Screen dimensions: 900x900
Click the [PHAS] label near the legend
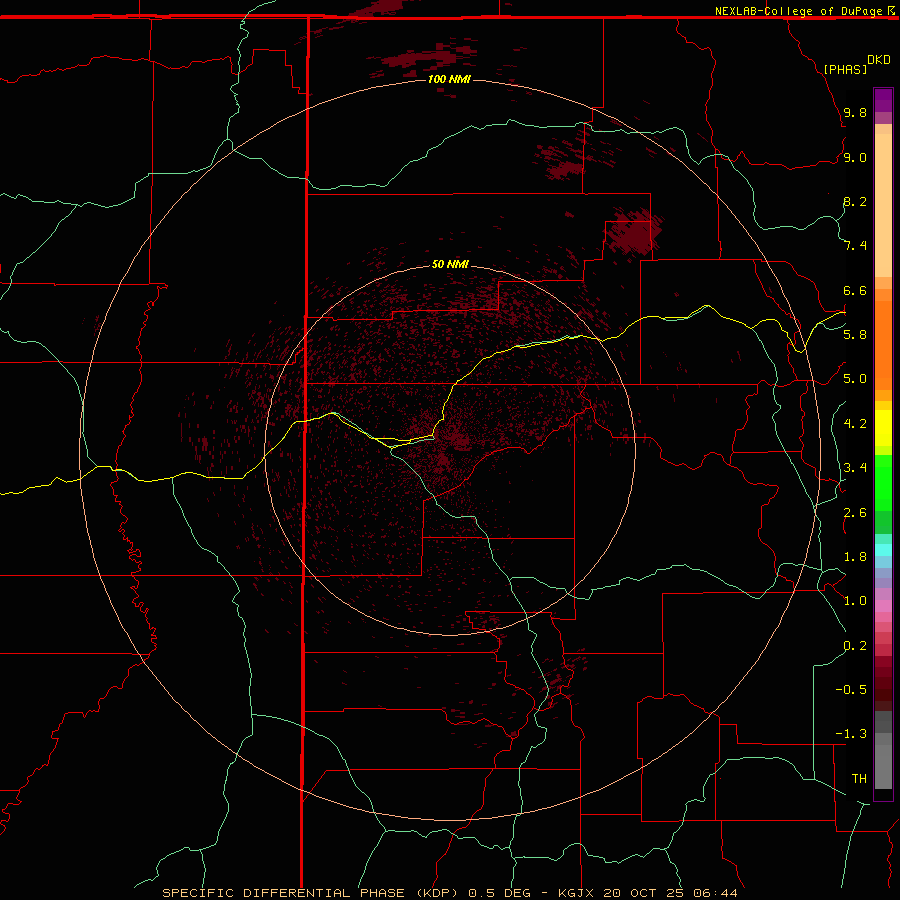pyautogui.click(x=845, y=69)
